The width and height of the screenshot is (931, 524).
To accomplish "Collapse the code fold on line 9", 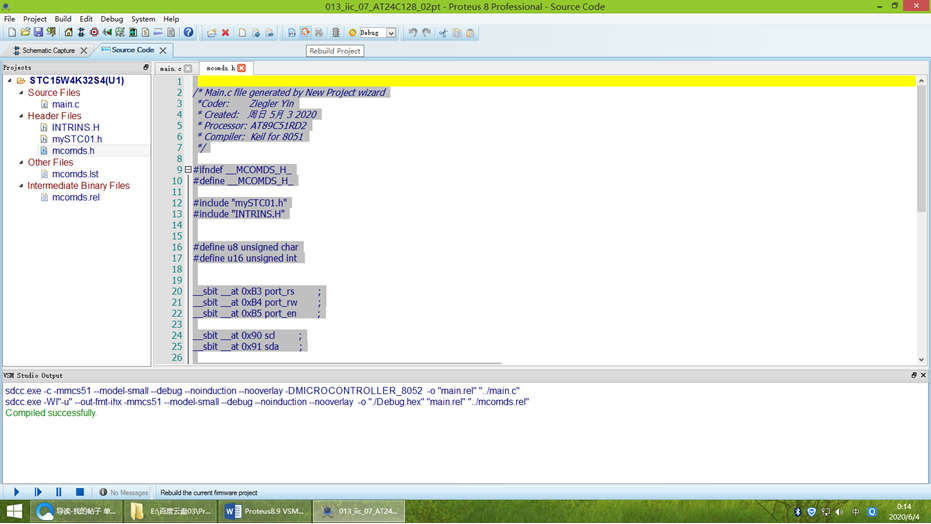I will pos(188,170).
